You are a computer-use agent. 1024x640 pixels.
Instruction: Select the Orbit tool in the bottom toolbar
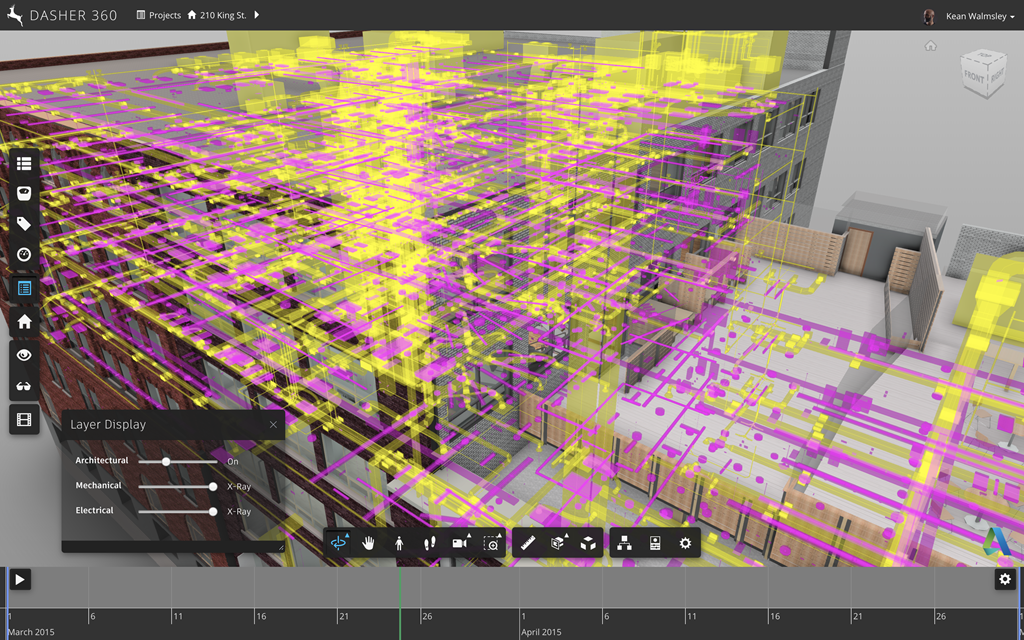click(x=340, y=543)
